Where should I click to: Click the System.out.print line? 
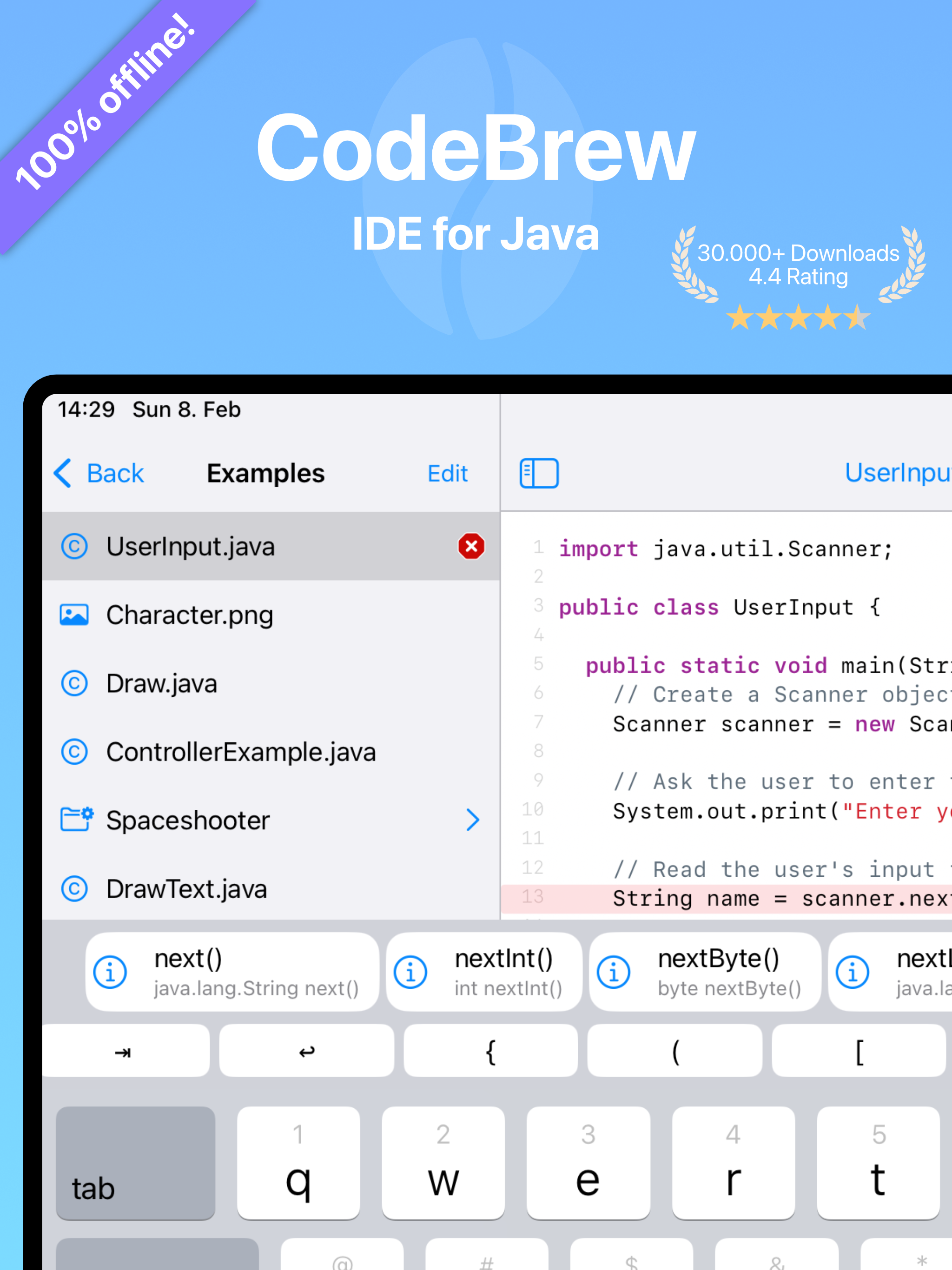pos(782,811)
